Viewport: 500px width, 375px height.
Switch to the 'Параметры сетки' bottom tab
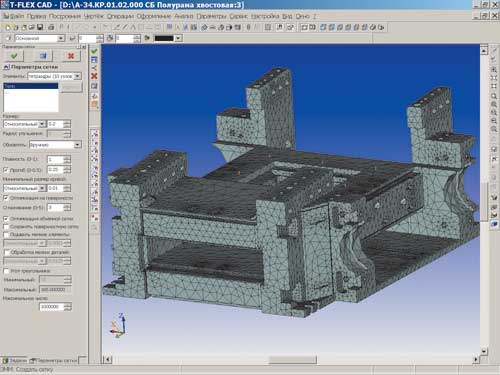click(53, 361)
